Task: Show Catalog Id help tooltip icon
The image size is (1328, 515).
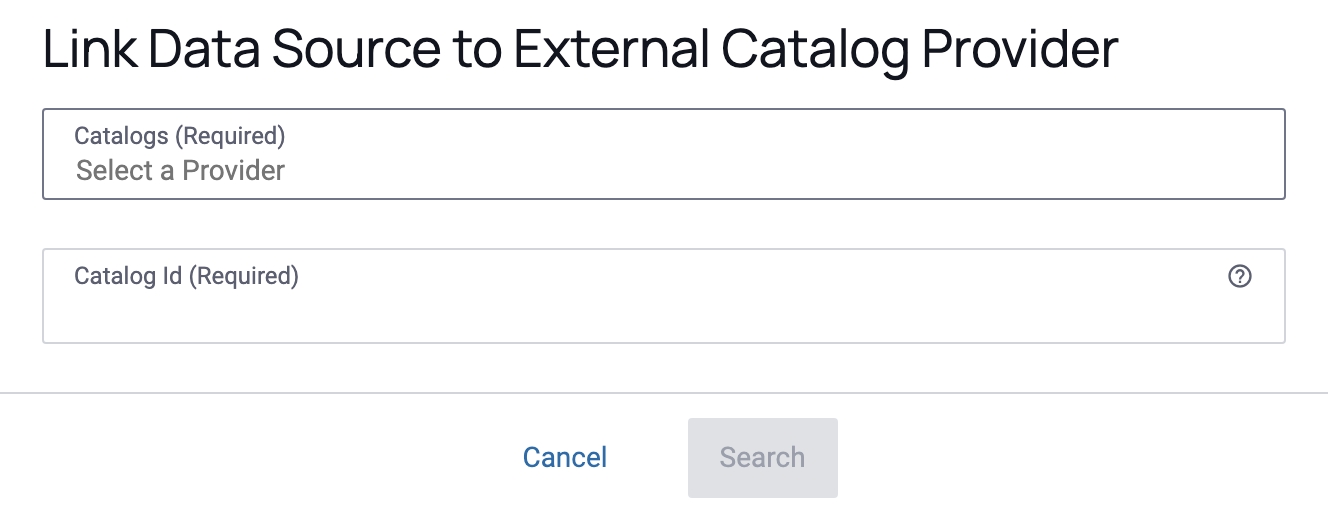Action: tap(1239, 277)
